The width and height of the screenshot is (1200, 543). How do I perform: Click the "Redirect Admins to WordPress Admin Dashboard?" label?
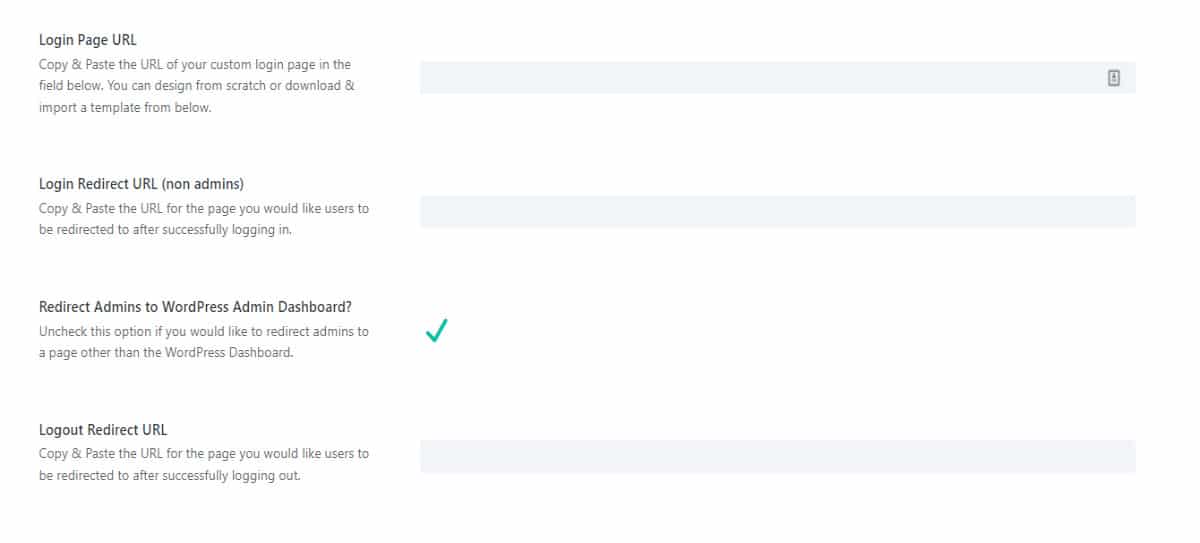(195, 307)
